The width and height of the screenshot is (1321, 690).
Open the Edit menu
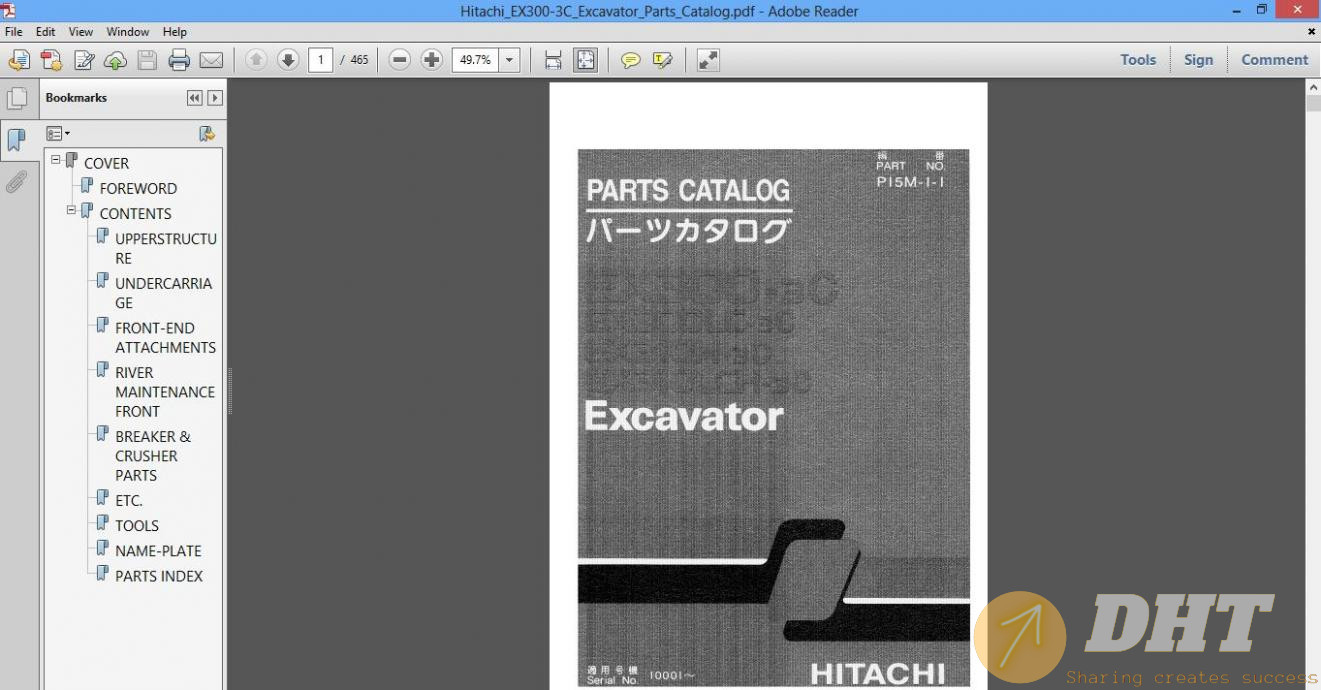click(x=46, y=32)
